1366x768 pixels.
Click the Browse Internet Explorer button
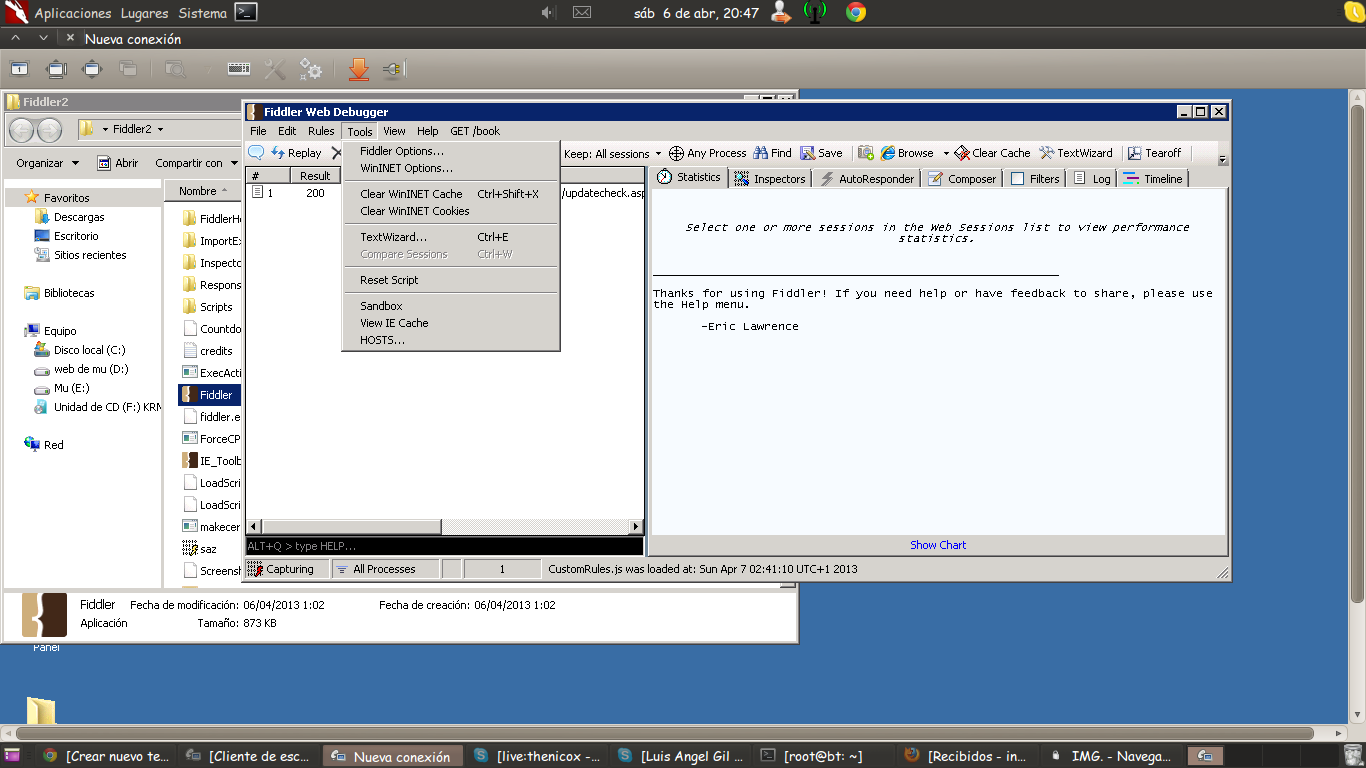(x=907, y=153)
